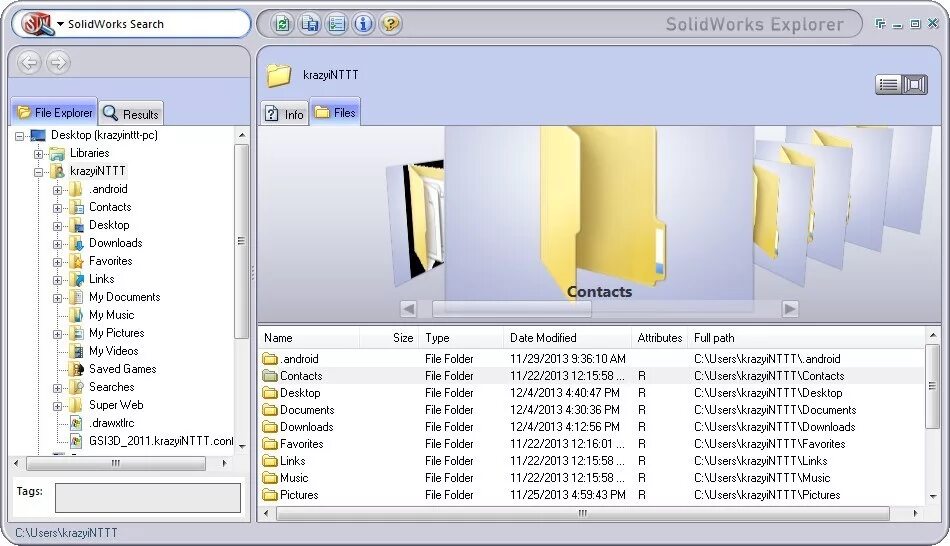
Task: Select the Documents row in file list
Action: [593, 410]
